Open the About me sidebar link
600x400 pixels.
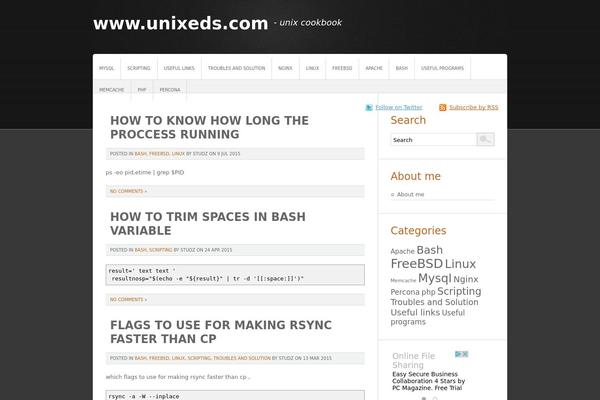click(410, 194)
